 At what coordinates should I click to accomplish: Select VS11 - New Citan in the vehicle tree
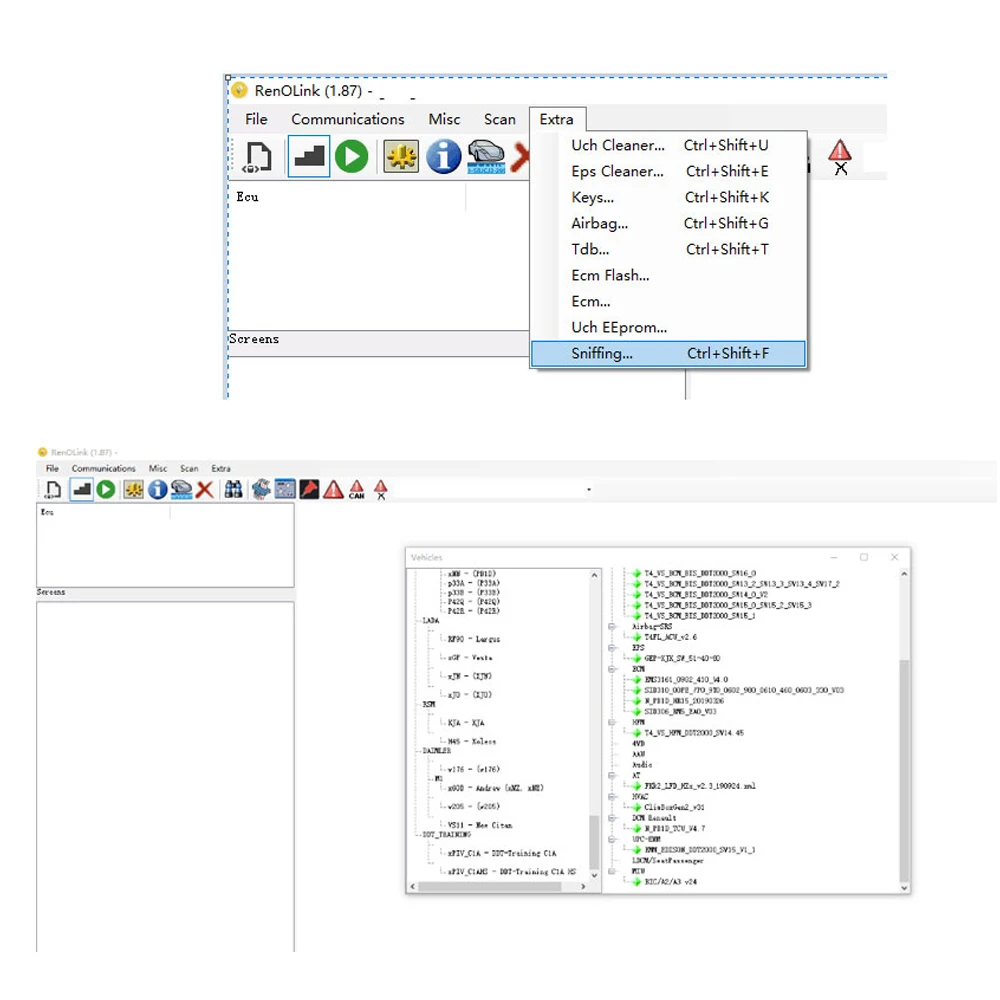click(x=480, y=825)
